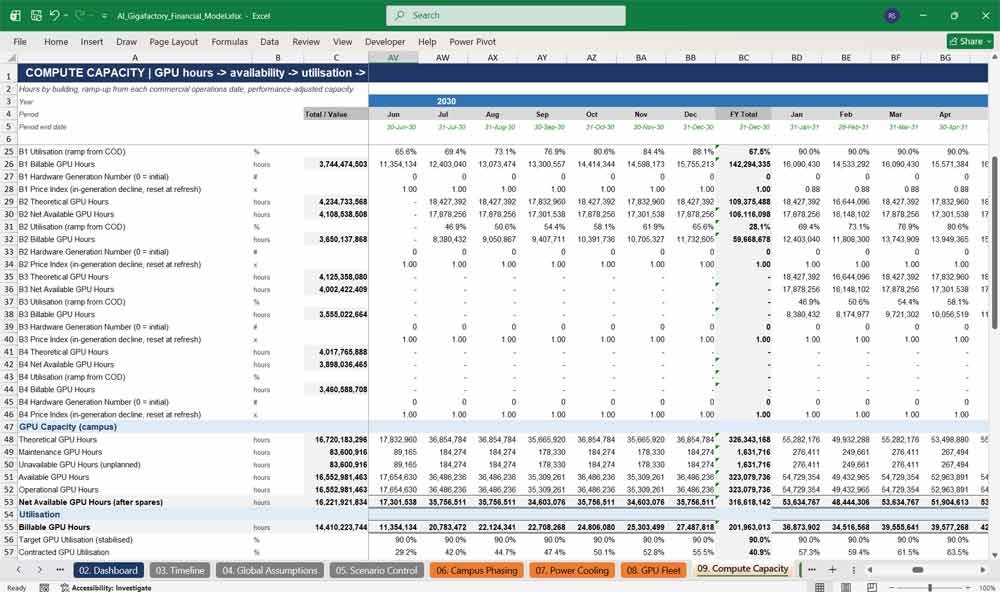Click the previous sheet navigation arrow
The image size is (1000, 592).
pos(19,570)
